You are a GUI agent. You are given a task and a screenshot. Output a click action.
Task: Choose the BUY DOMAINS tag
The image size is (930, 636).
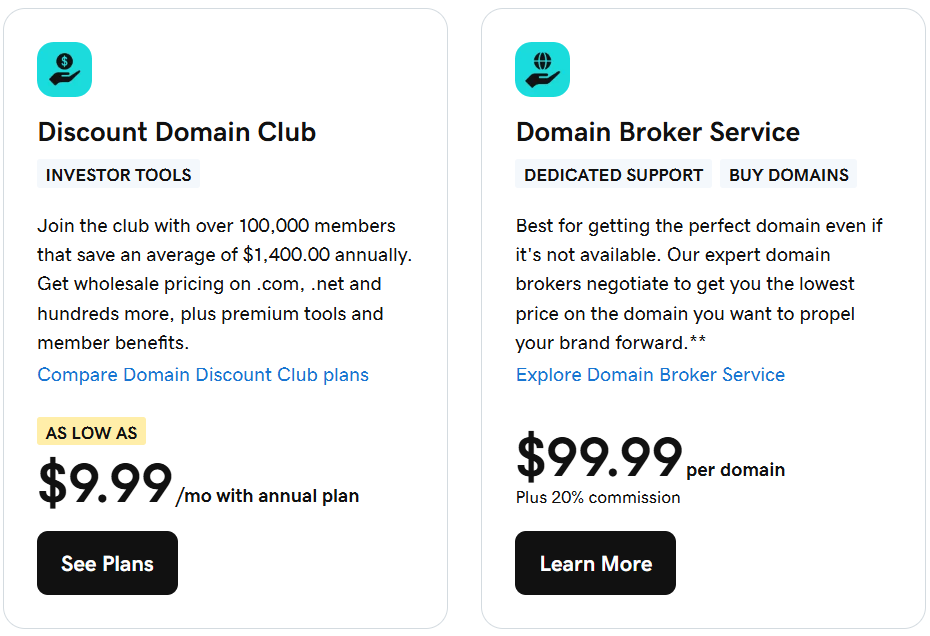coord(788,175)
